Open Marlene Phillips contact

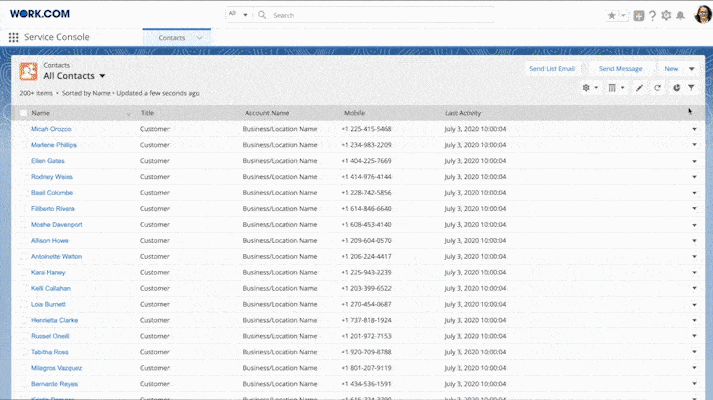click(x=54, y=145)
